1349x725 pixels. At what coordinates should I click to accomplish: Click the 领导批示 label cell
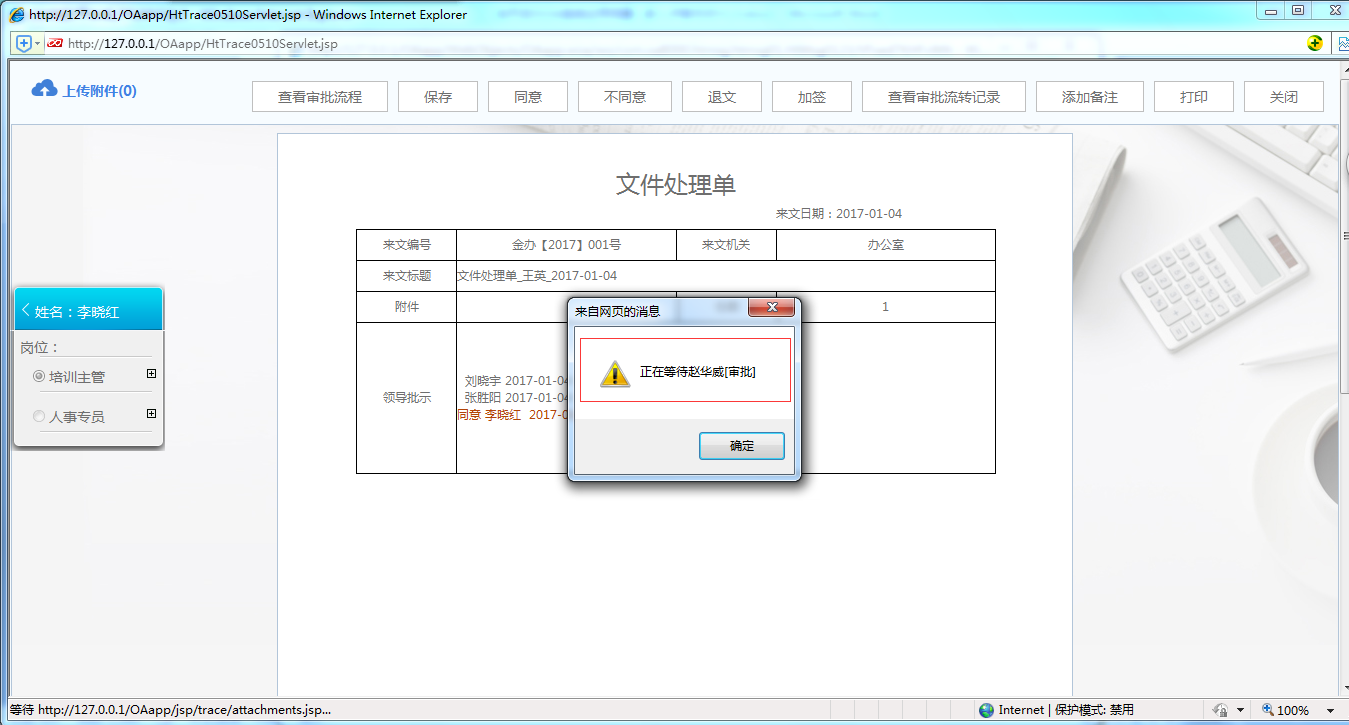coord(407,398)
